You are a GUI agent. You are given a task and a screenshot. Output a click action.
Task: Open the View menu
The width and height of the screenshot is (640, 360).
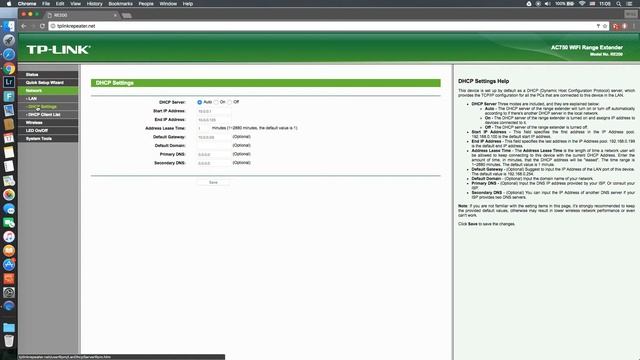point(76,4)
